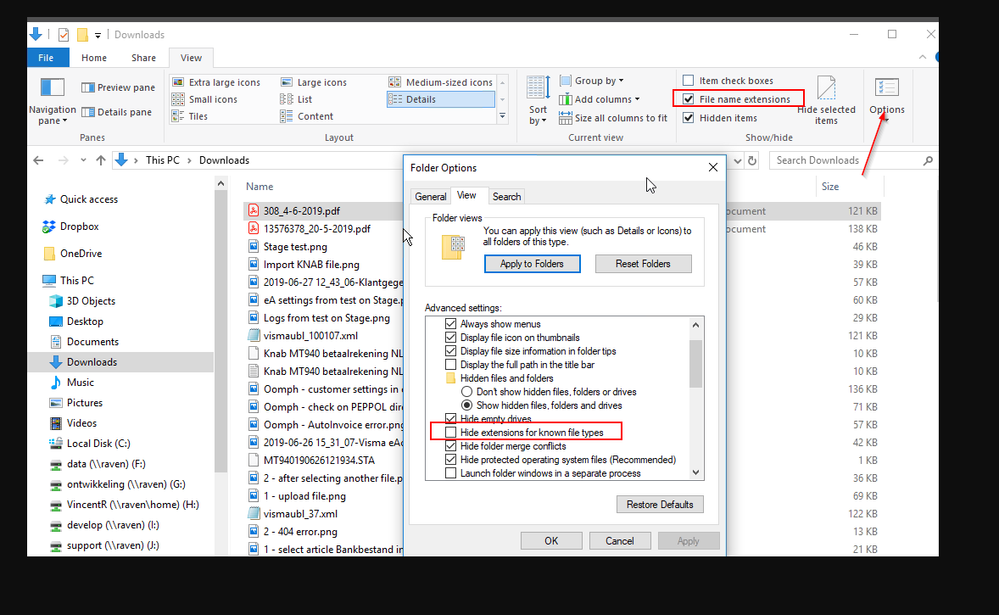999x615 pixels.
Task: Open the Add columns dropdown
Action: coord(599,99)
